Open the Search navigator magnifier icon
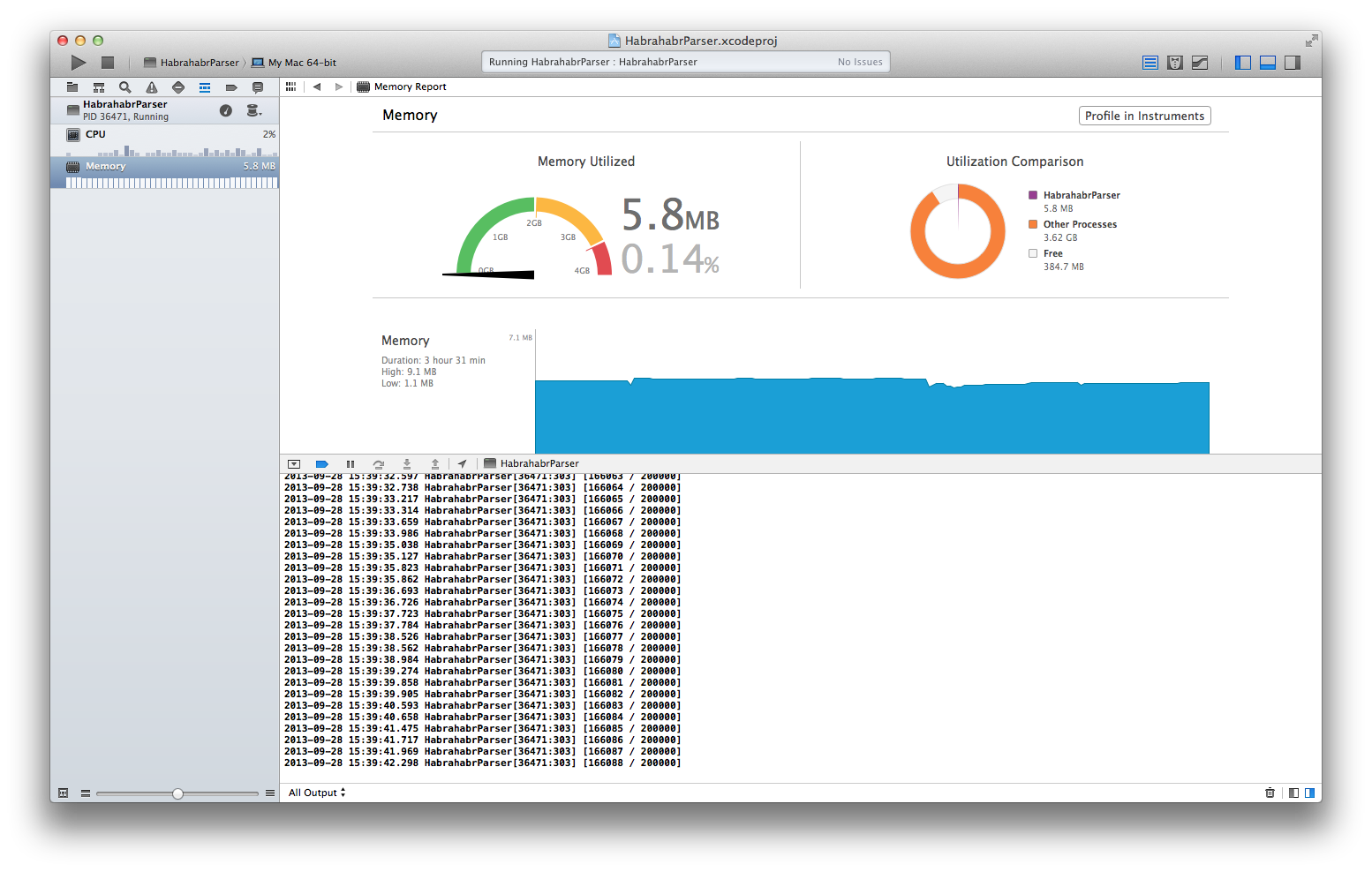This screenshot has height=872, width=1372. (125, 87)
